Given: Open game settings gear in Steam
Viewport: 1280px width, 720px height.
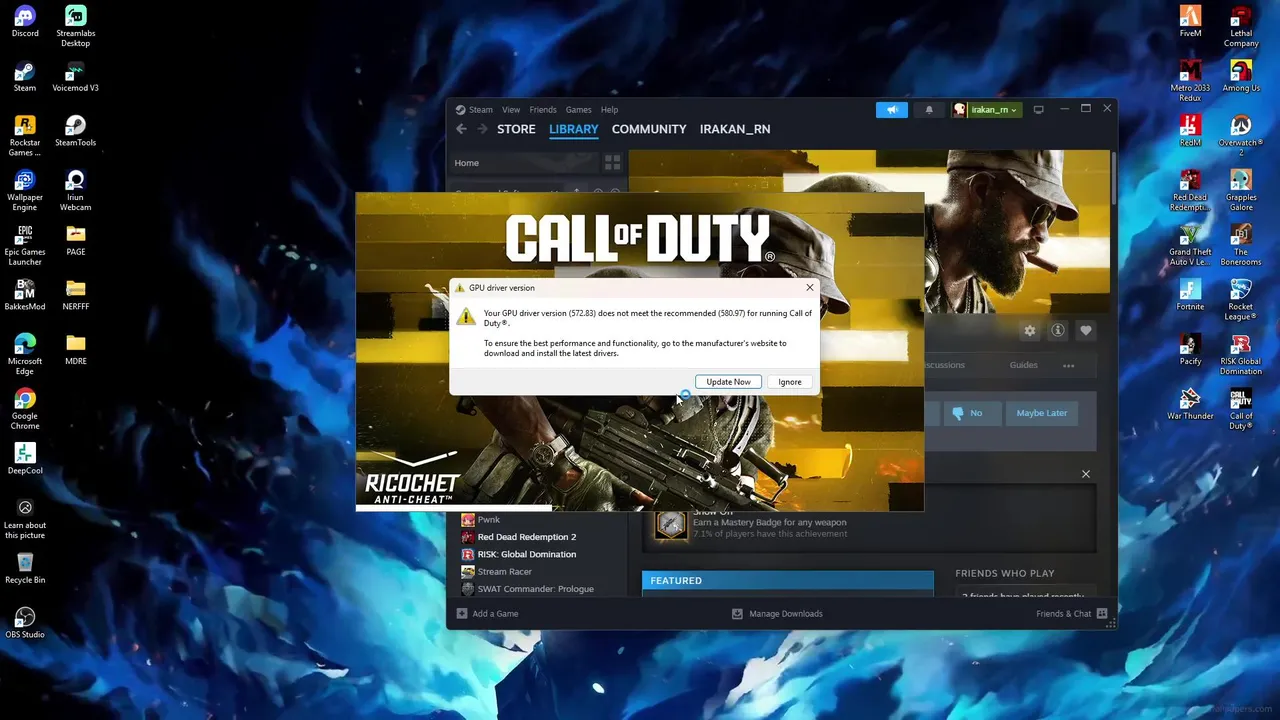Looking at the screenshot, I should pos(1029,331).
